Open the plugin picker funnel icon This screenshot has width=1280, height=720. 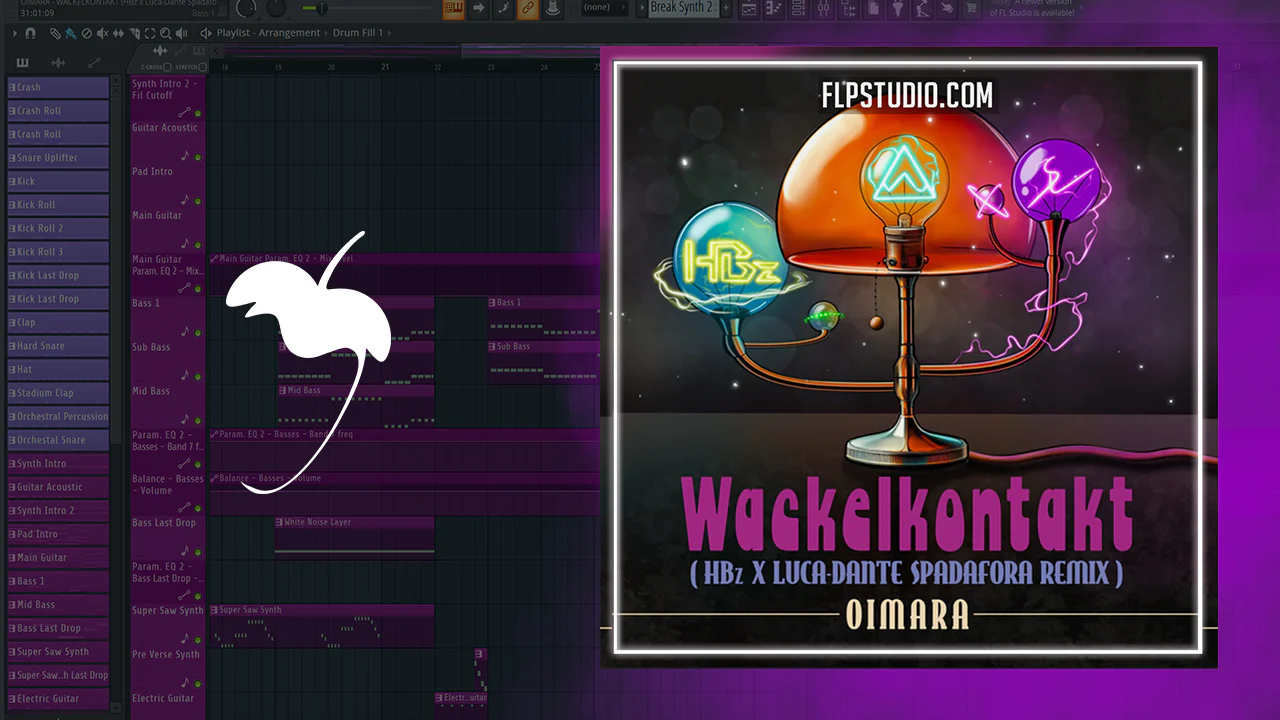pyautogui.click(x=897, y=9)
